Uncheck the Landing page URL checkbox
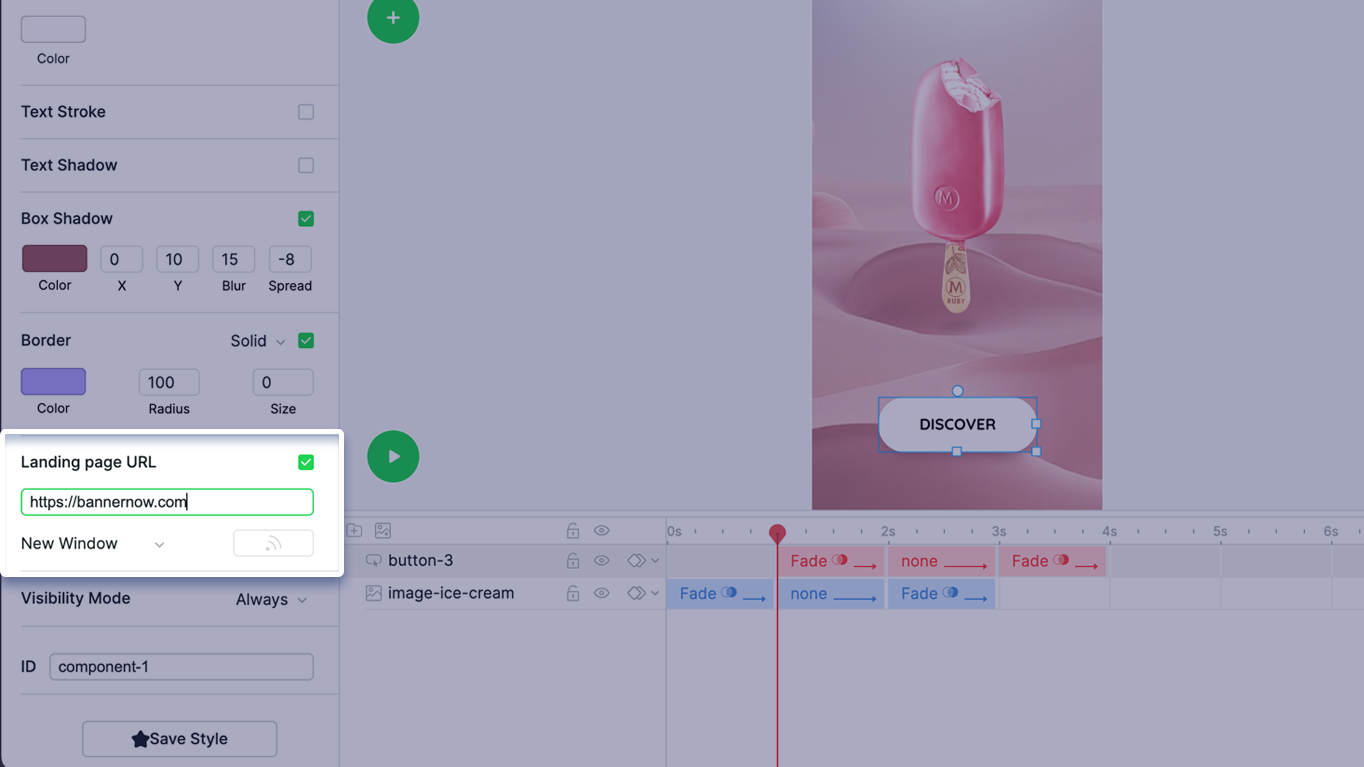Viewport: 1364px width, 767px height. (x=306, y=462)
